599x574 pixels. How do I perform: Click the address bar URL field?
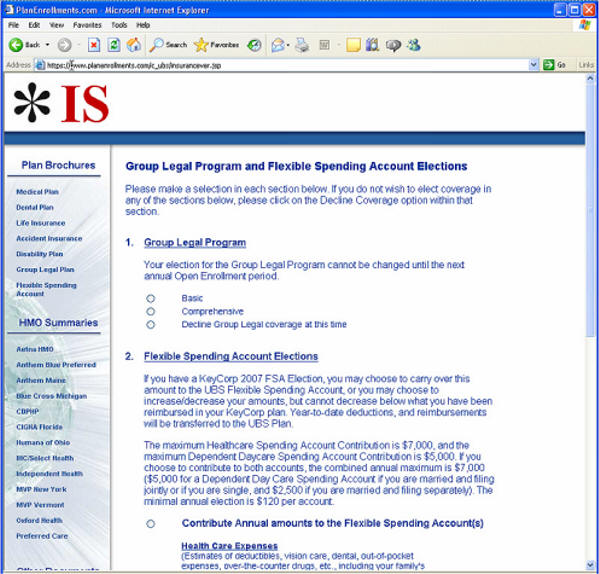(287, 65)
